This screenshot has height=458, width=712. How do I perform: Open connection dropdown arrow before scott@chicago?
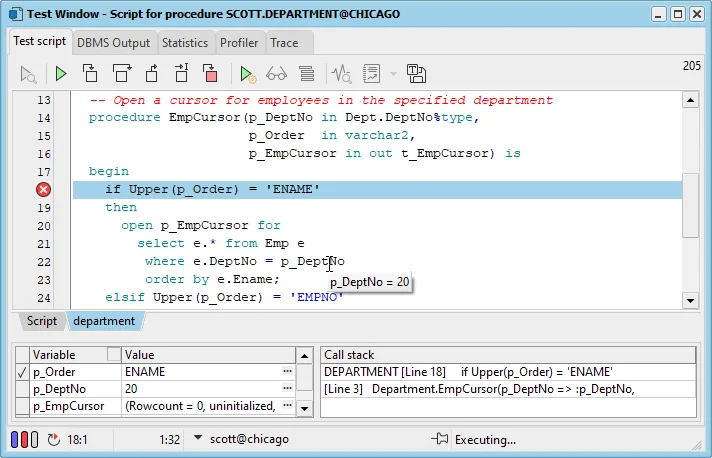tap(198, 438)
